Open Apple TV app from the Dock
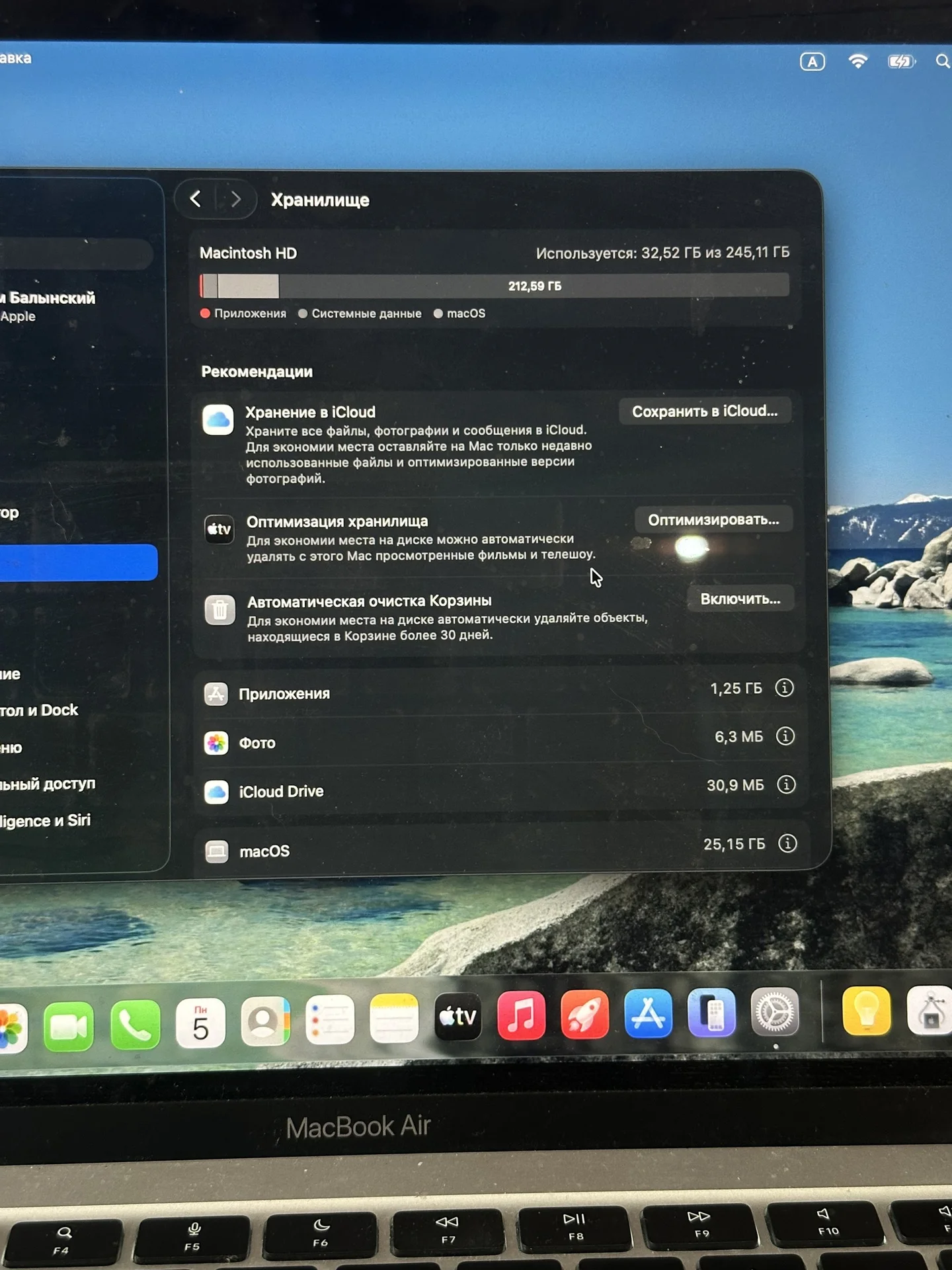Image resolution: width=952 pixels, height=1270 pixels. (x=458, y=1017)
